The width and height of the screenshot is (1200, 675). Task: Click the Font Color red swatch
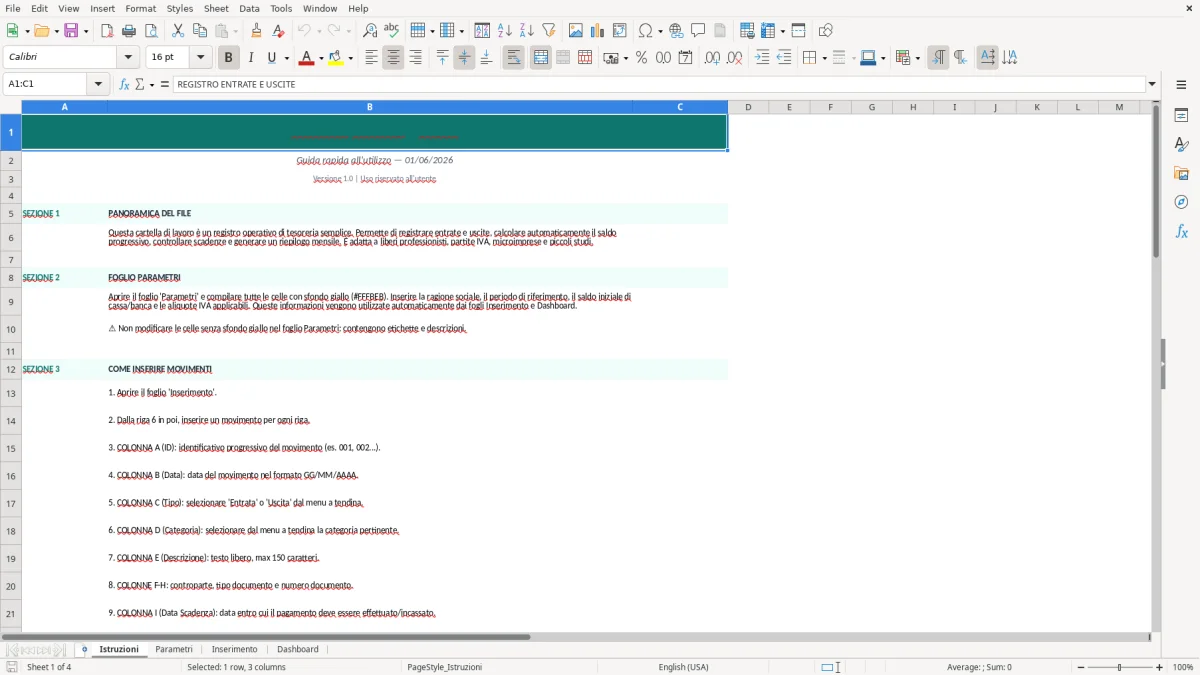307,58
